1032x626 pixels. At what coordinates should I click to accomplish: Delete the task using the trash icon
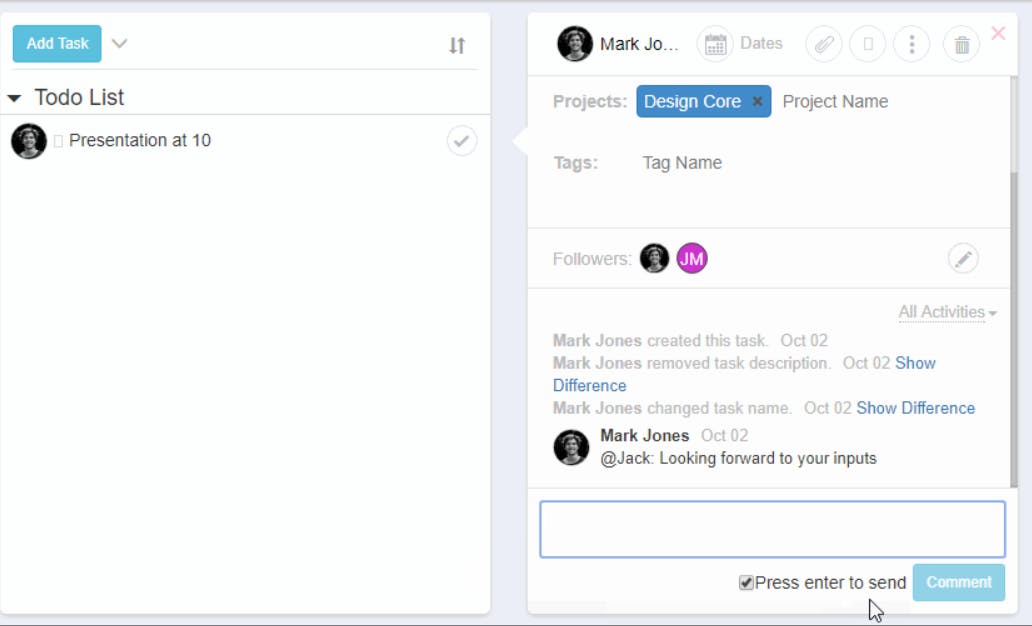point(961,44)
